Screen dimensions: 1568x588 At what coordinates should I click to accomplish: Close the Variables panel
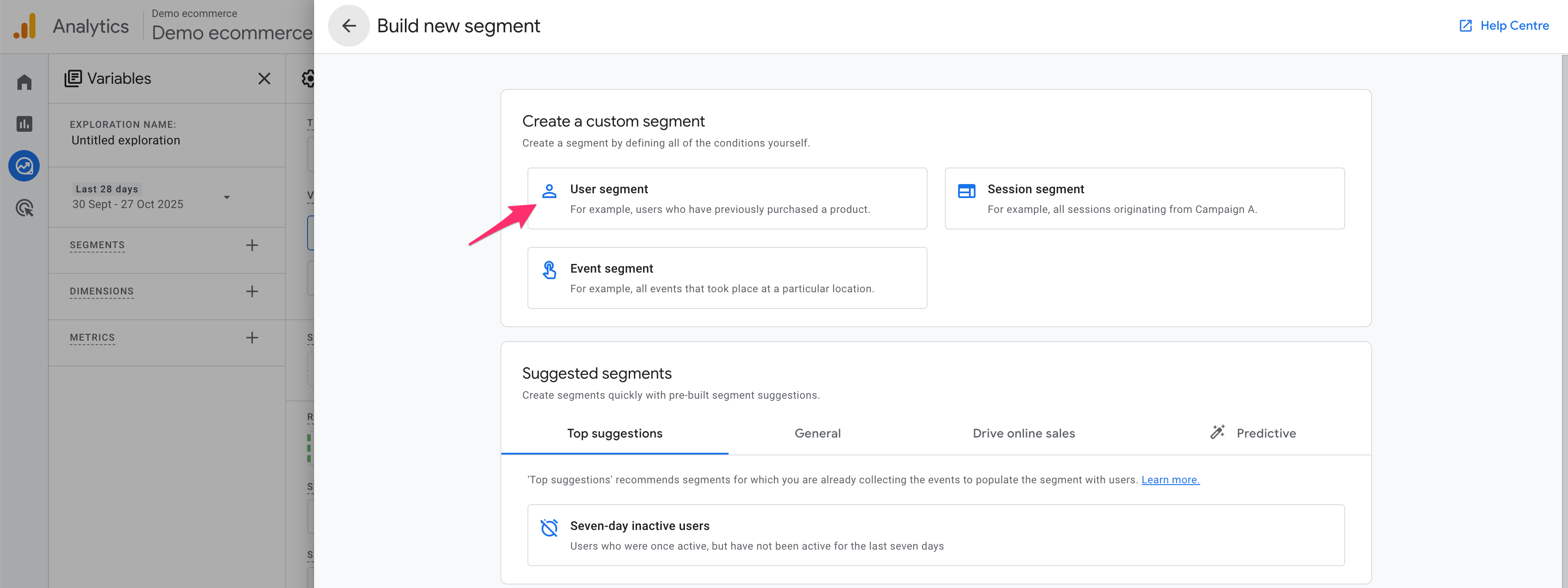264,79
